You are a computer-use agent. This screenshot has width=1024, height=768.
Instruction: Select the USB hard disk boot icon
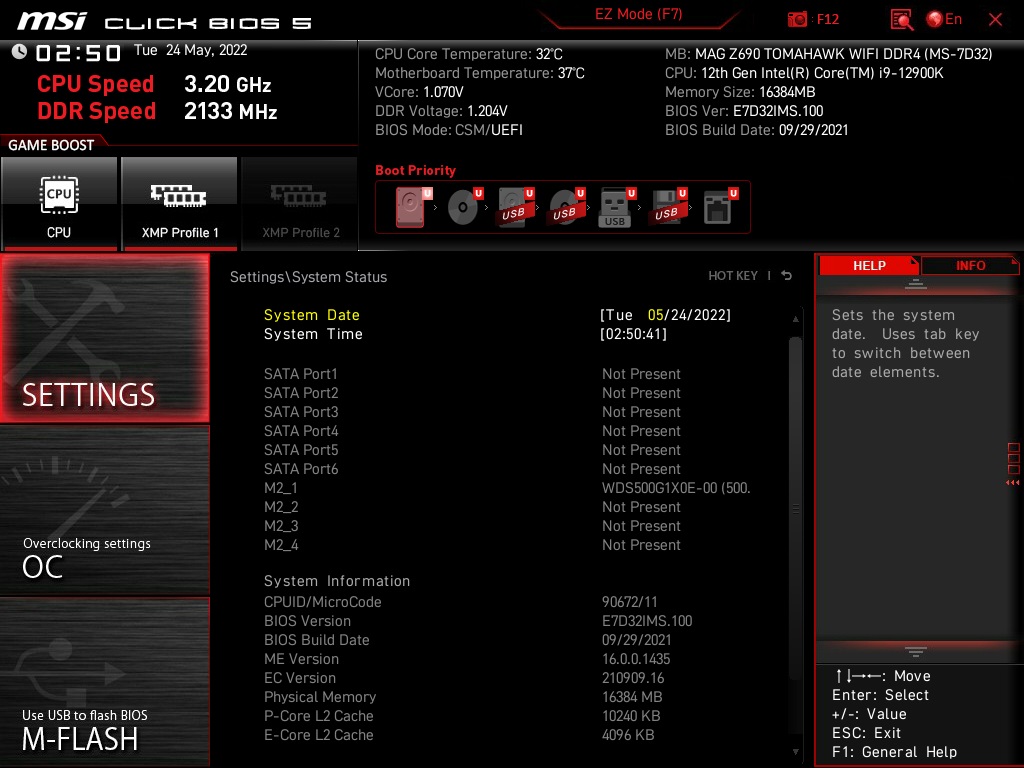[516, 207]
